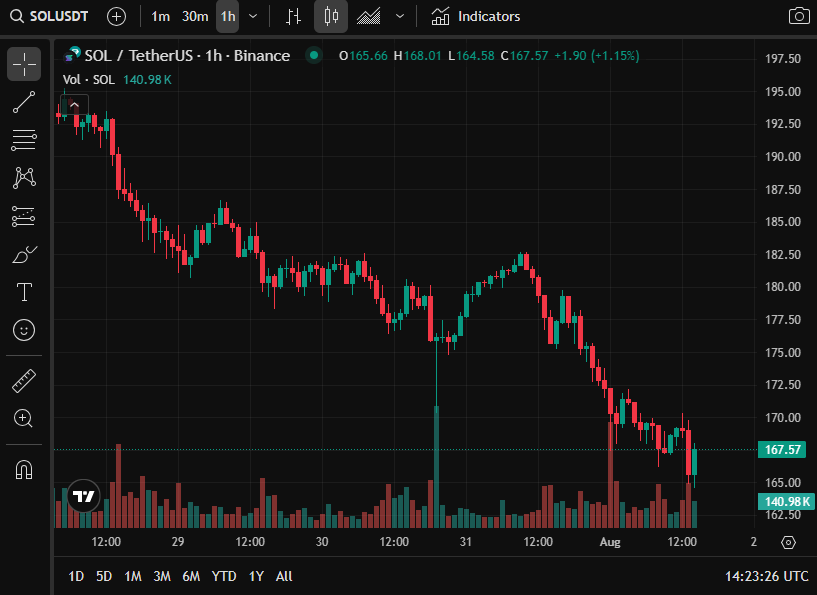
Task: Switch to 1m timeframe
Action: (x=160, y=17)
